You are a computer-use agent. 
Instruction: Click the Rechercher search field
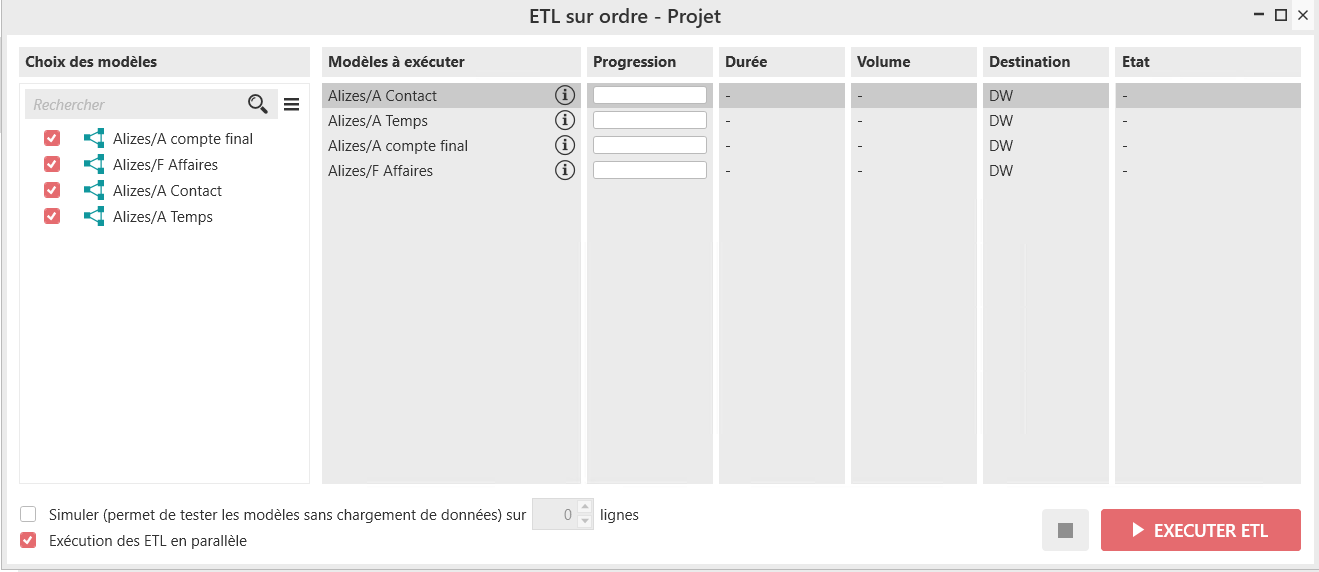point(135,104)
